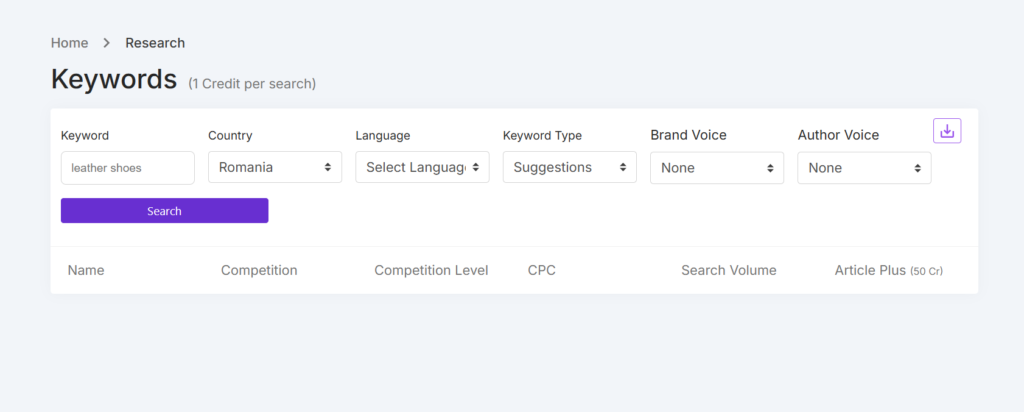Open the Country dropdown showing Romania
Image resolution: width=1024 pixels, height=412 pixels.
[x=275, y=167]
